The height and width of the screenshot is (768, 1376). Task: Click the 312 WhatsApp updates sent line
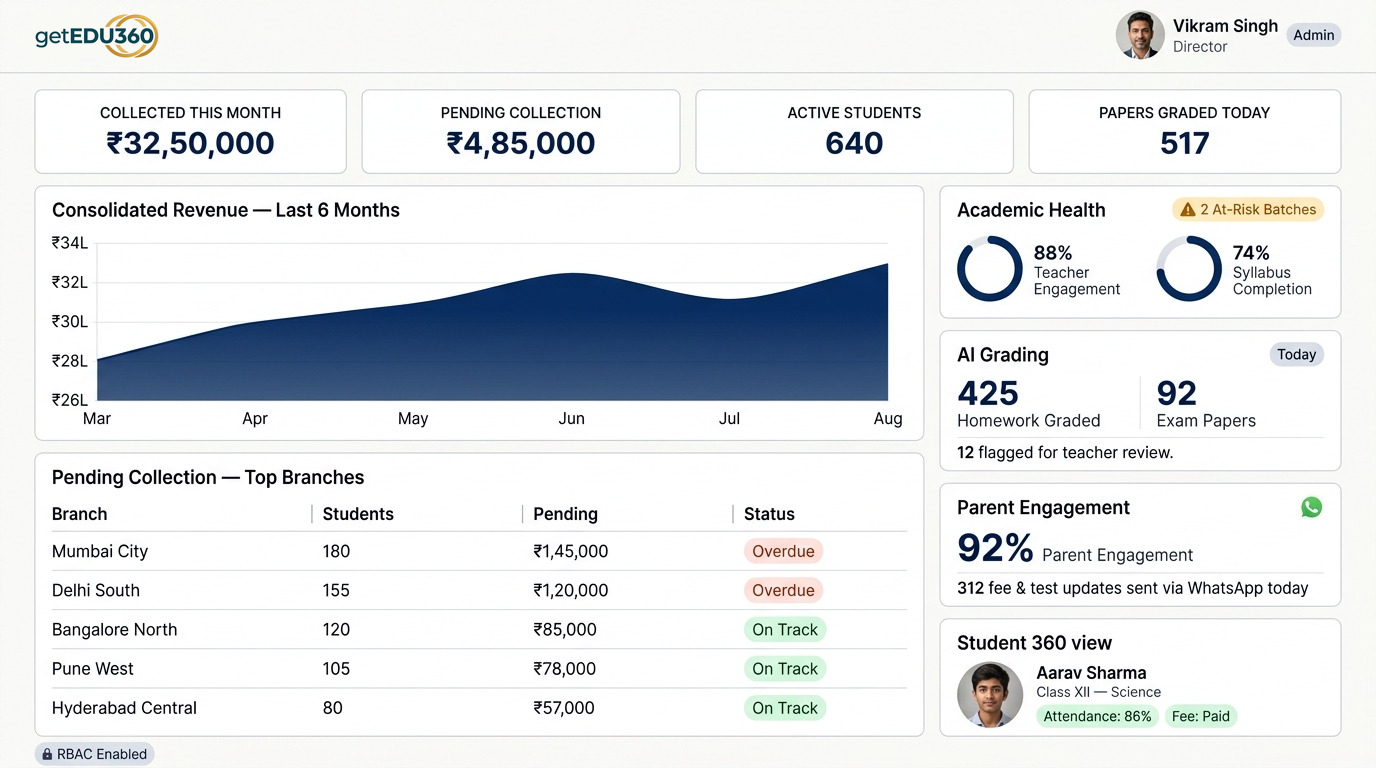(x=1133, y=588)
